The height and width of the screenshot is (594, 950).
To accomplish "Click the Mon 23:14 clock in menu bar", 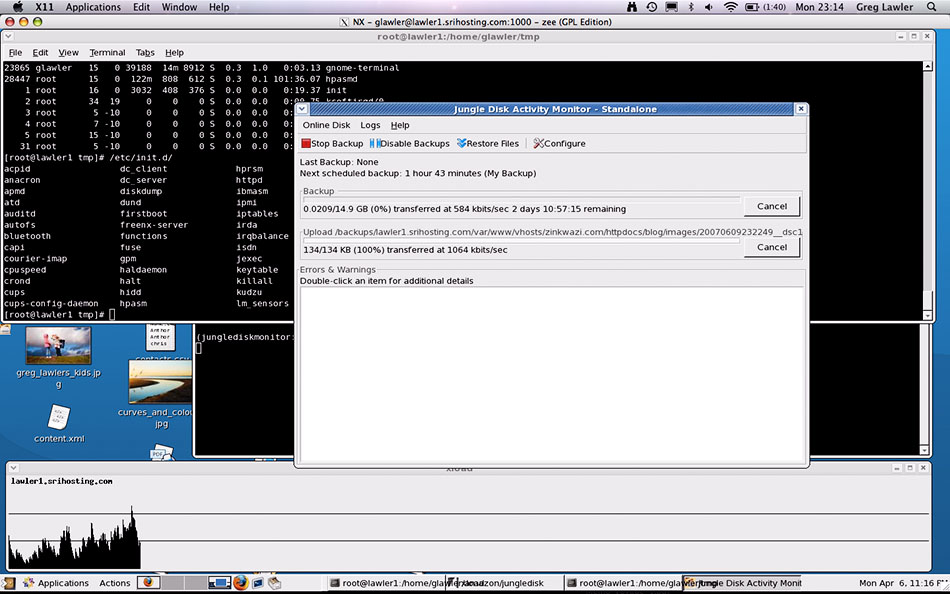I will [819, 7].
